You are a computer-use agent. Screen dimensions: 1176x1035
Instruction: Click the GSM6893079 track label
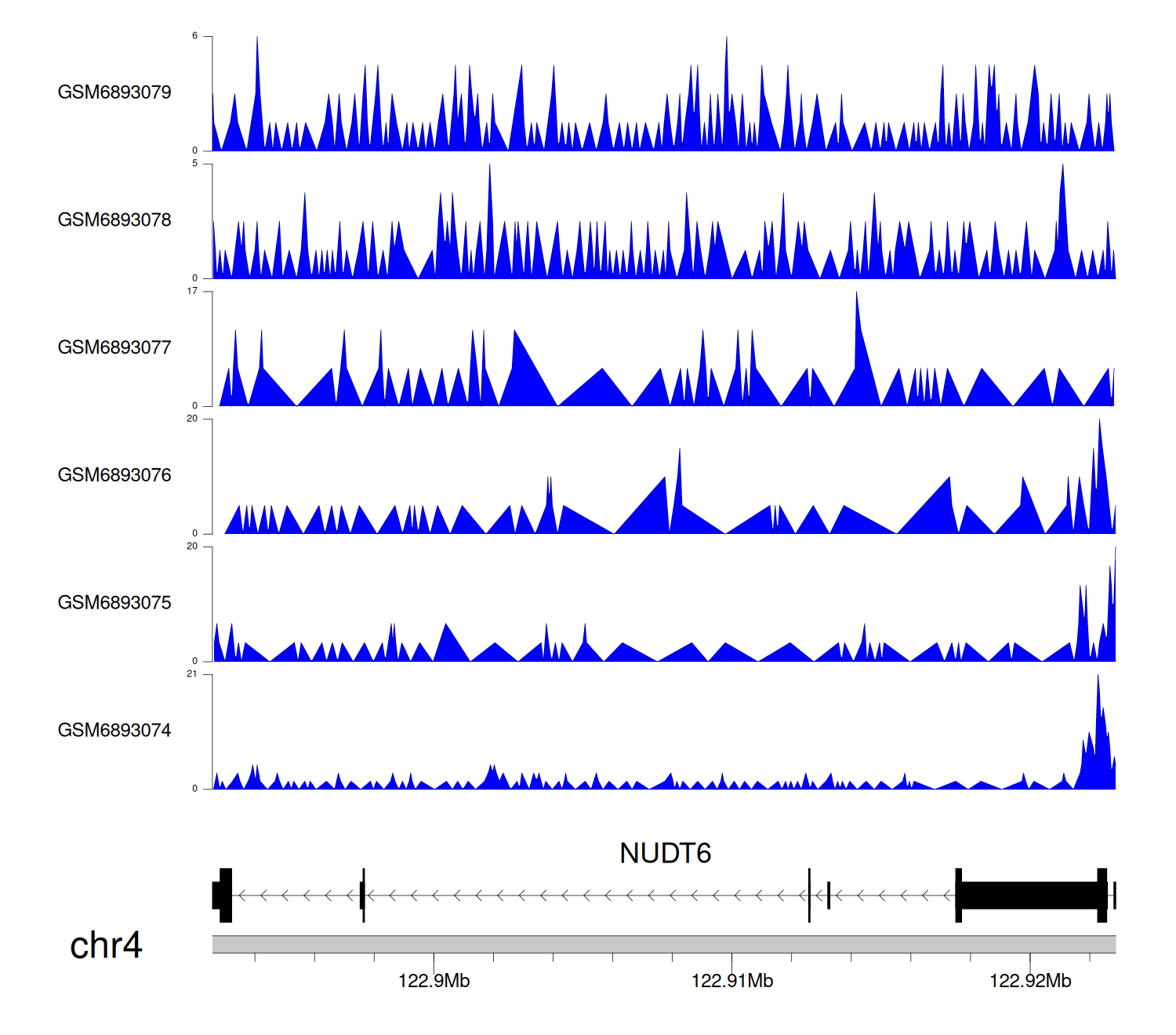tap(114, 93)
